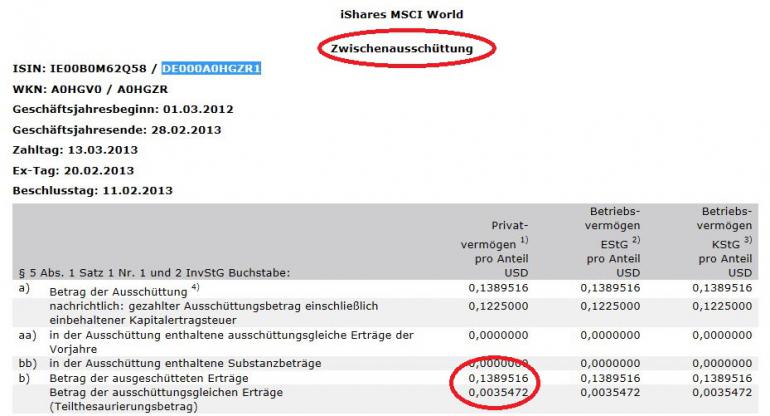
Task: Click Privatvermögen value in ausgeschütteten Erträge row
Action: pyautogui.click(x=498, y=378)
